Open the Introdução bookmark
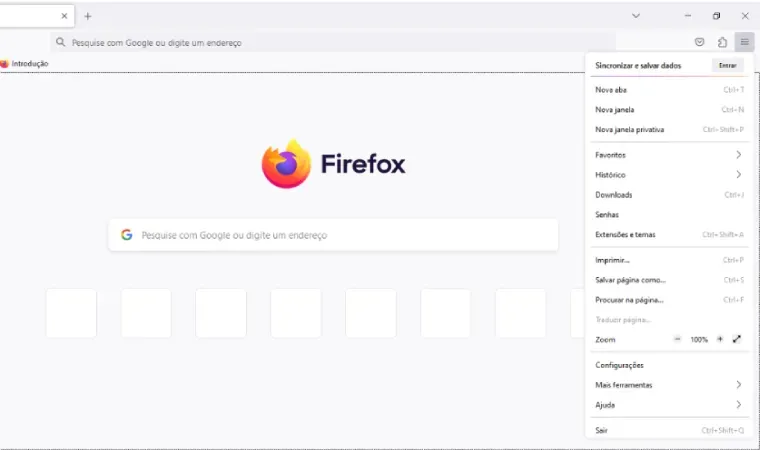Screen dimensions: 760x450 24,64
